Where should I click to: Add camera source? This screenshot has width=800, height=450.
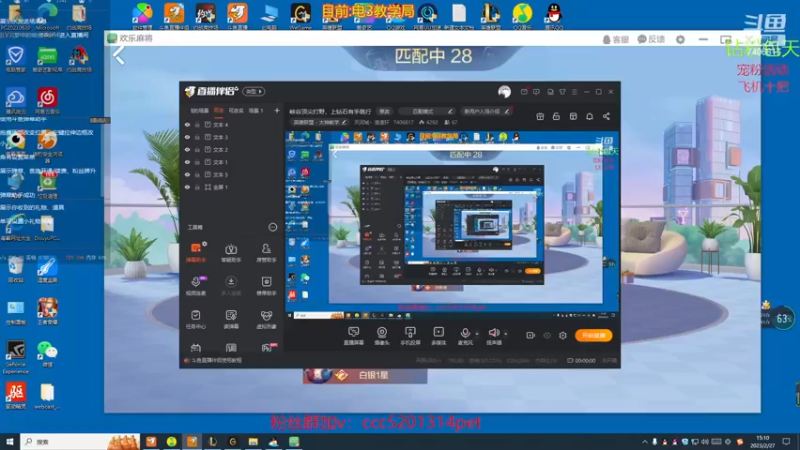(382, 336)
